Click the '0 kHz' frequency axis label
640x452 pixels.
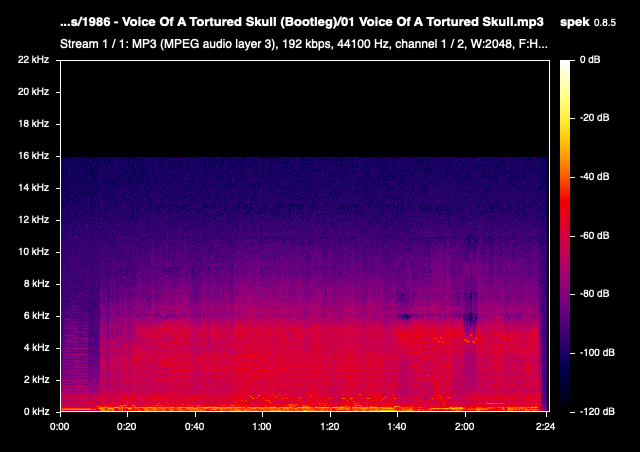[x=36, y=412]
